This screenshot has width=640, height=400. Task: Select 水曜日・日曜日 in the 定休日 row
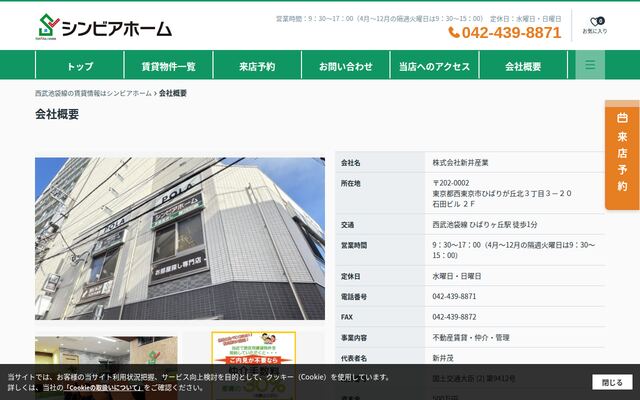(456, 276)
